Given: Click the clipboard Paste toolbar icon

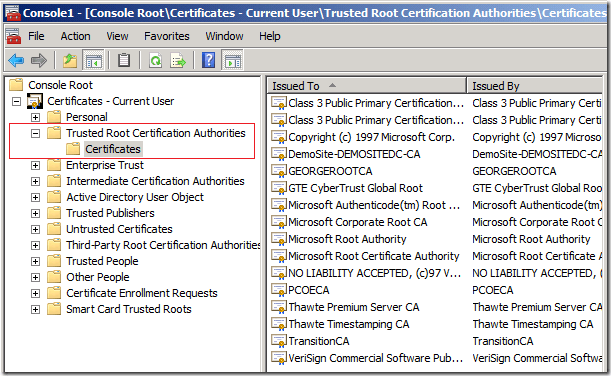Looking at the screenshot, I should (x=124, y=60).
